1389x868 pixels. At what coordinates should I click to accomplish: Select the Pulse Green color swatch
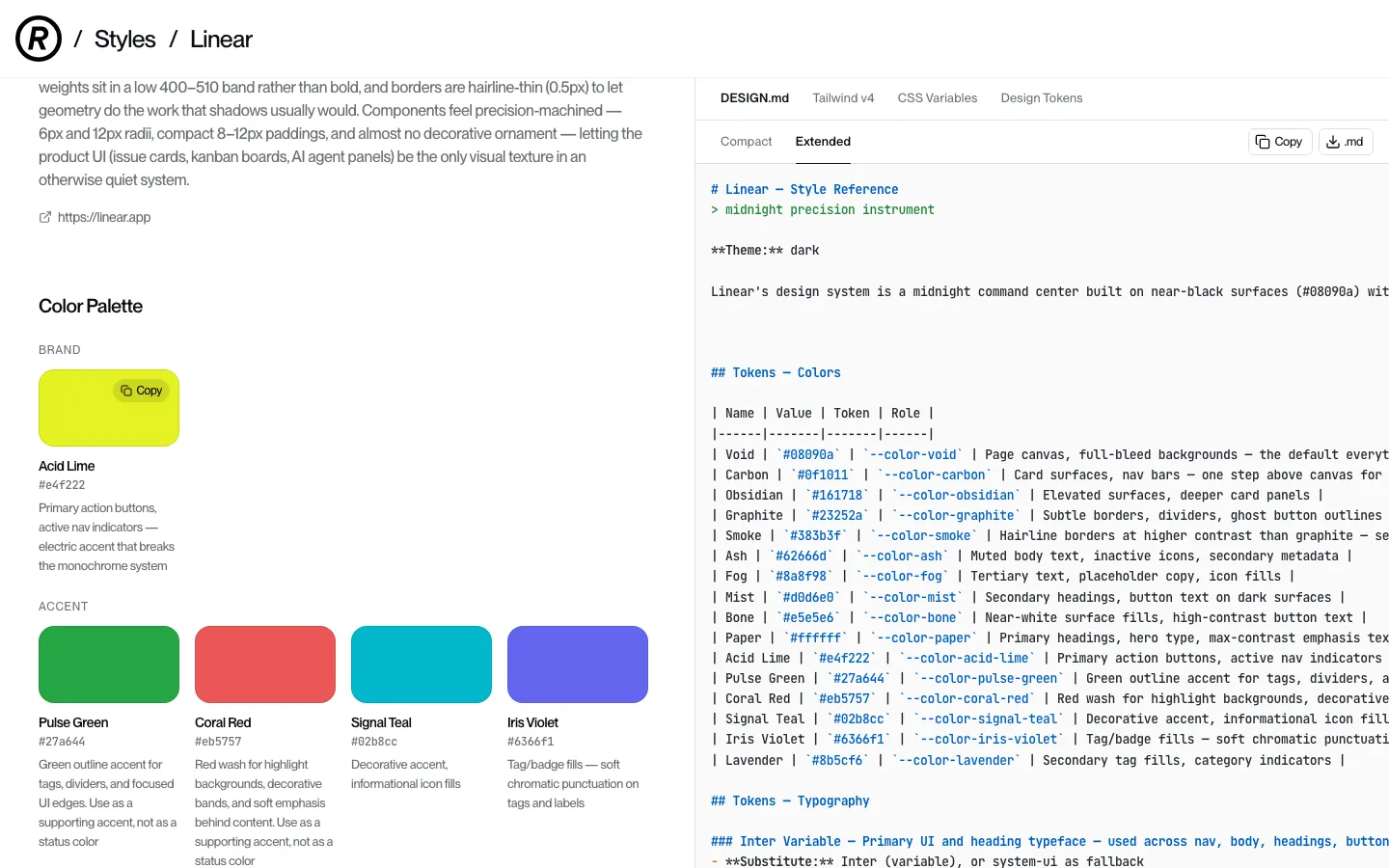[109, 665]
